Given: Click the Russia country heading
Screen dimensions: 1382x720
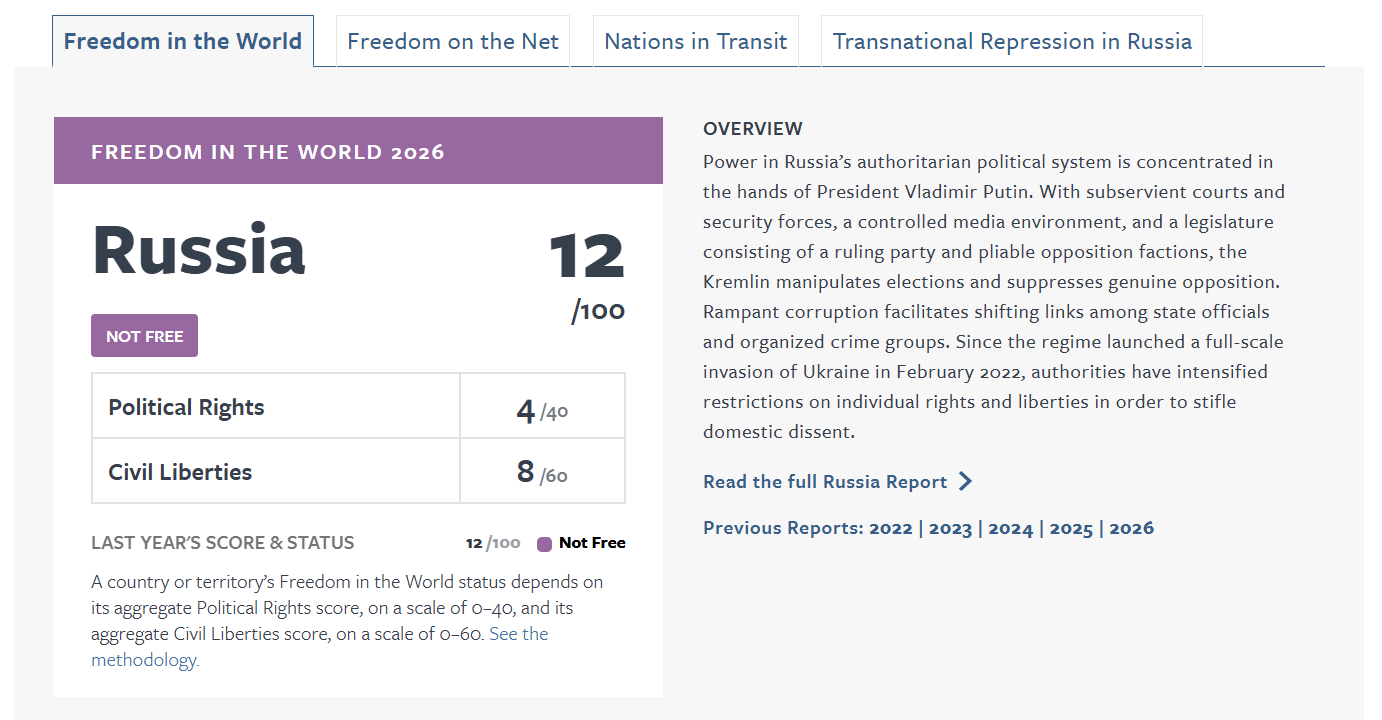Looking at the screenshot, I should [x=199, y=250].
